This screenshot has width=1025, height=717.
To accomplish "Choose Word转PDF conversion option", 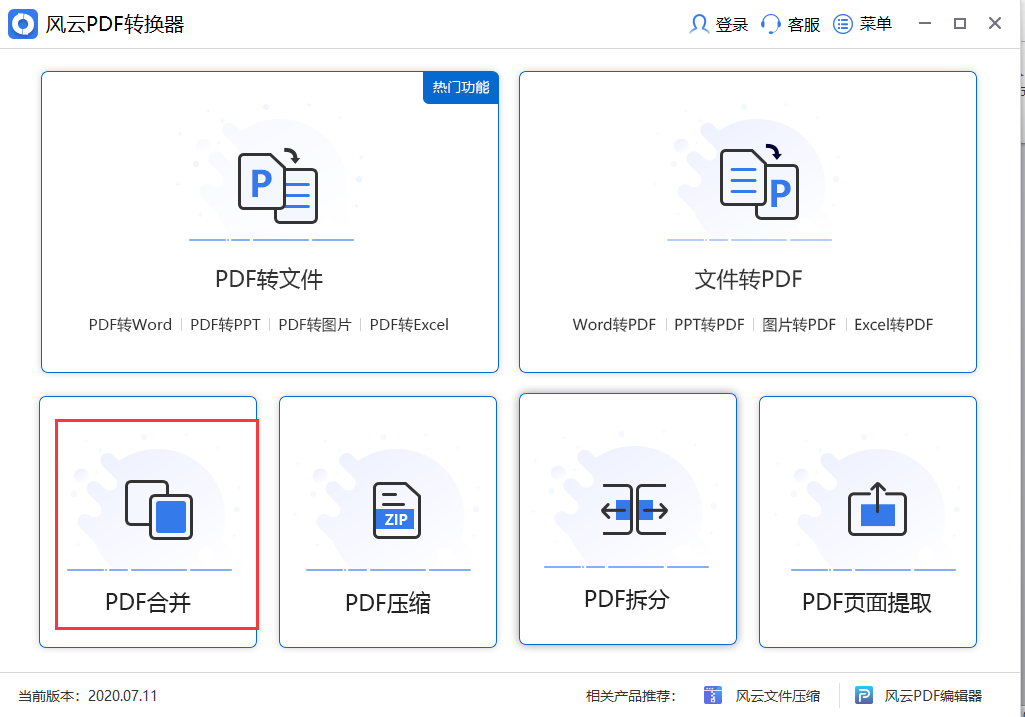I will [614, 325].
